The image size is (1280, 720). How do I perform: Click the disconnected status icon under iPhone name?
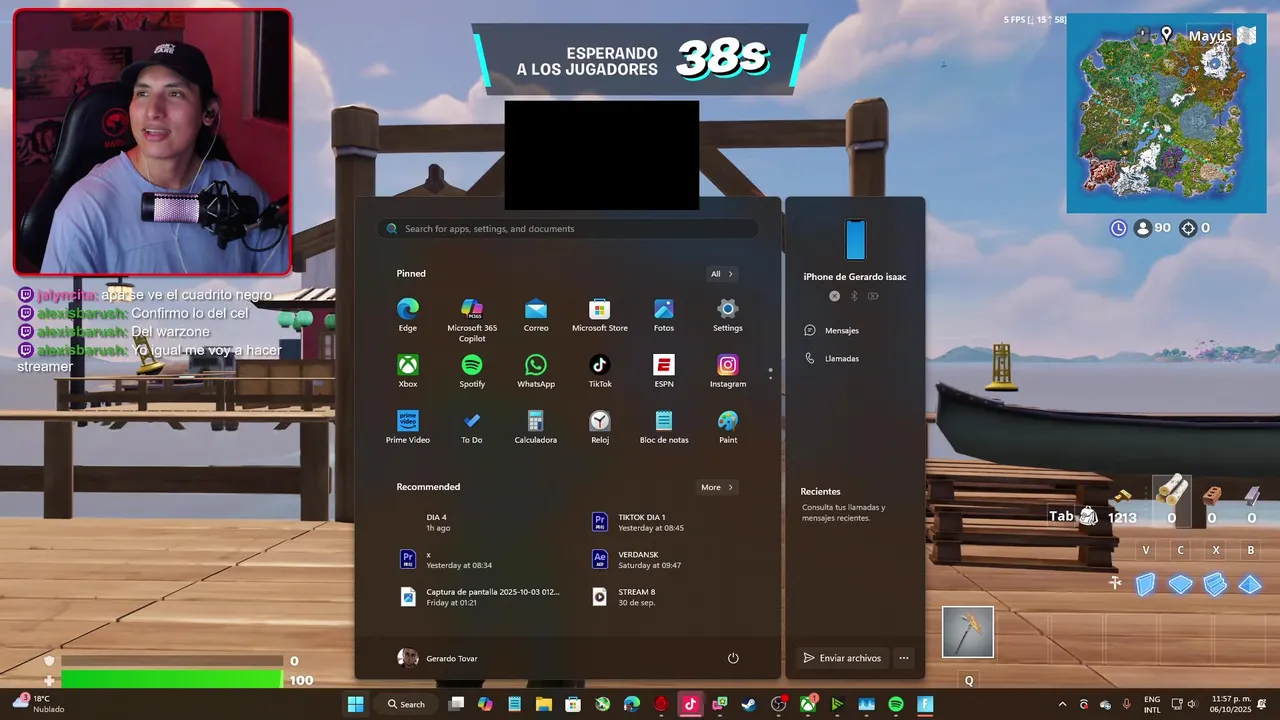point(834,296)
